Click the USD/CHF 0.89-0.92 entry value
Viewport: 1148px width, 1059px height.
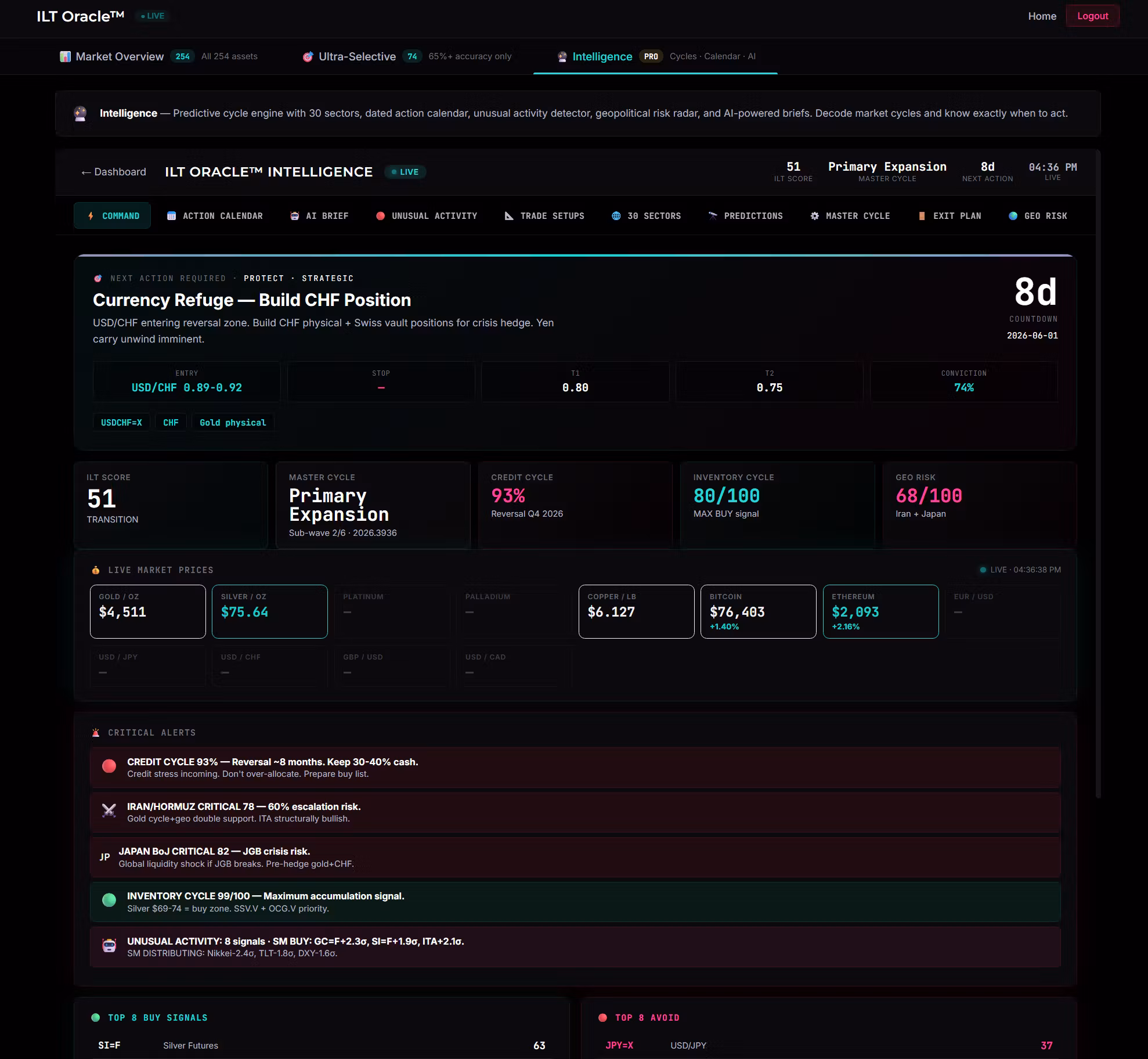pyautogui.click(x=187, y=387)
